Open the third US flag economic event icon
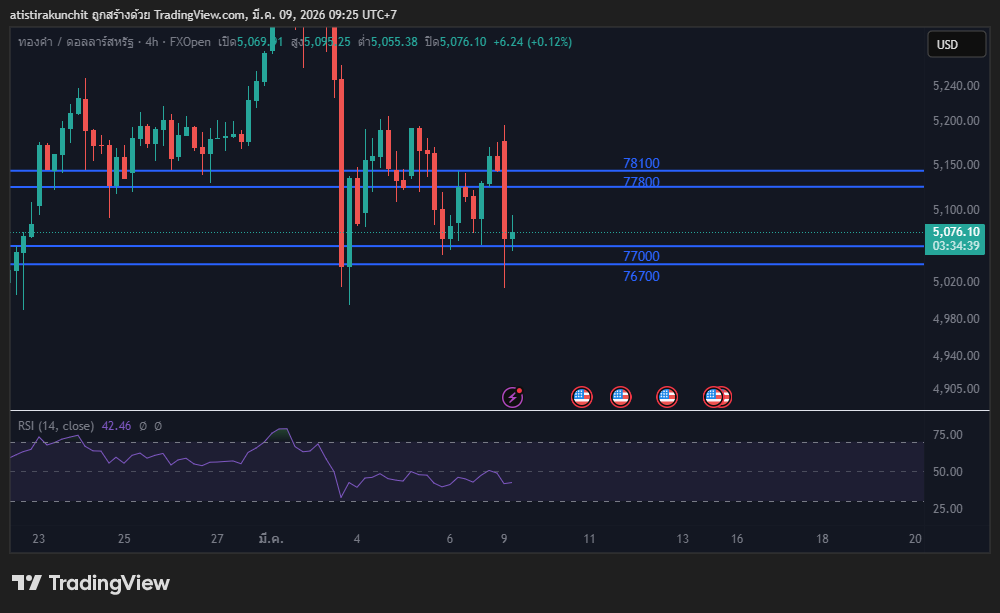Screen dimensions: 1000x613 pyautogui.click(x=667, y=397)
